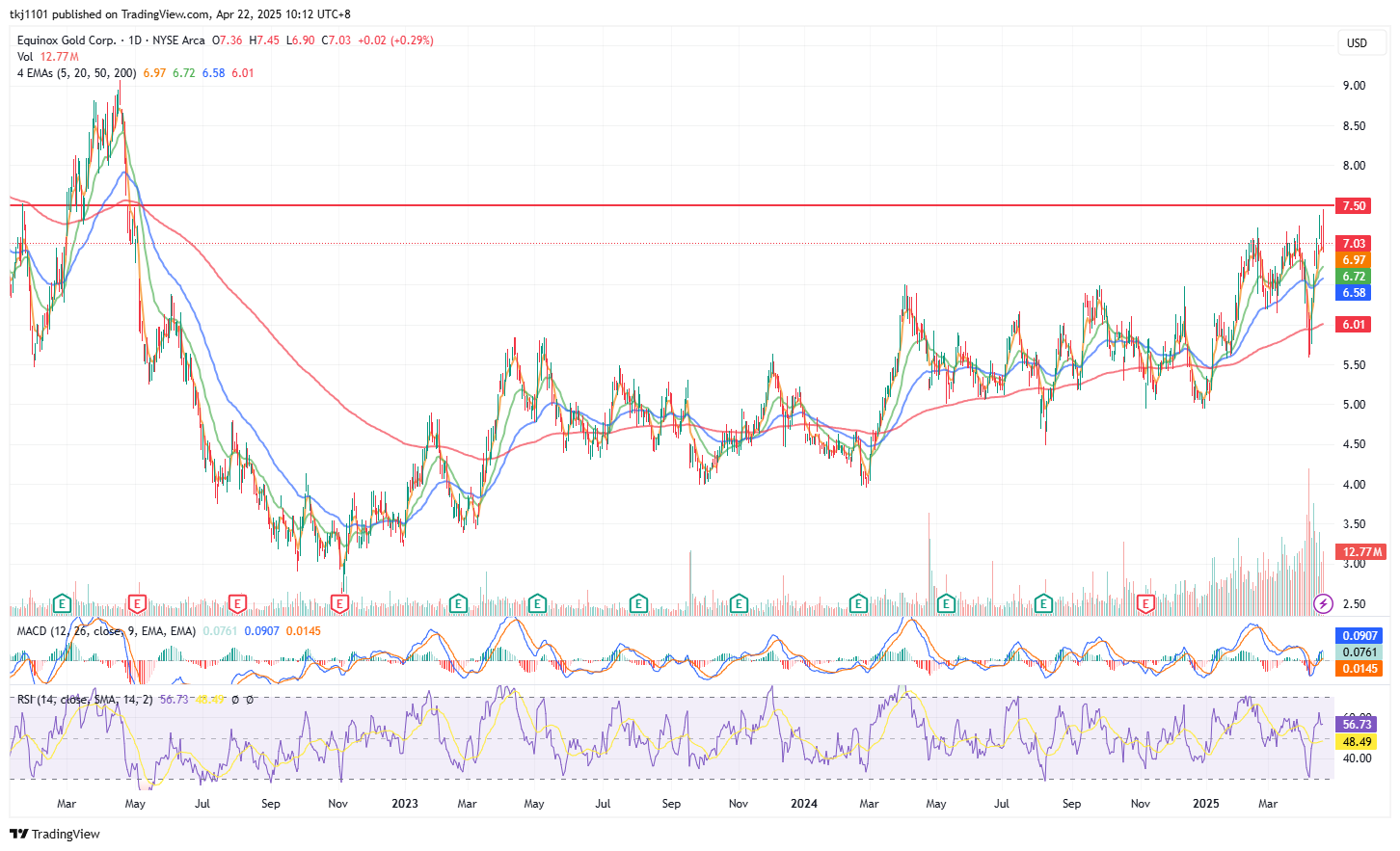The width and height of the screenshot is (1400, 851).
Task: Click the 0.0761 MACD histogram value label
Action: click(x=1360, y=652)
